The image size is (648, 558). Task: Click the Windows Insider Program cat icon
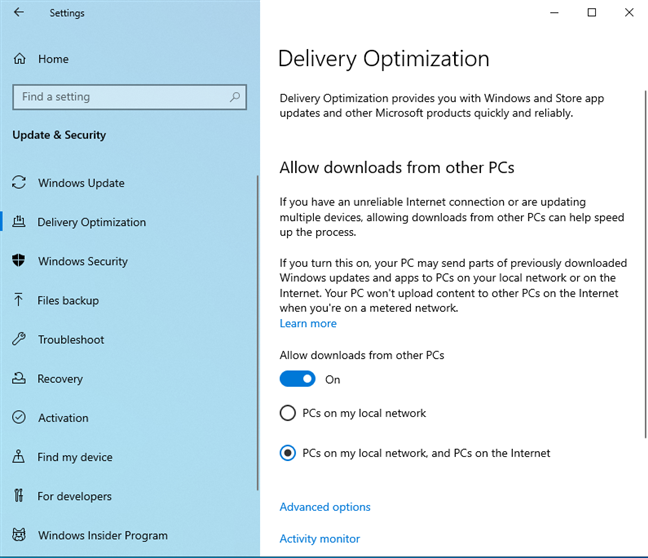click(19, 534)
